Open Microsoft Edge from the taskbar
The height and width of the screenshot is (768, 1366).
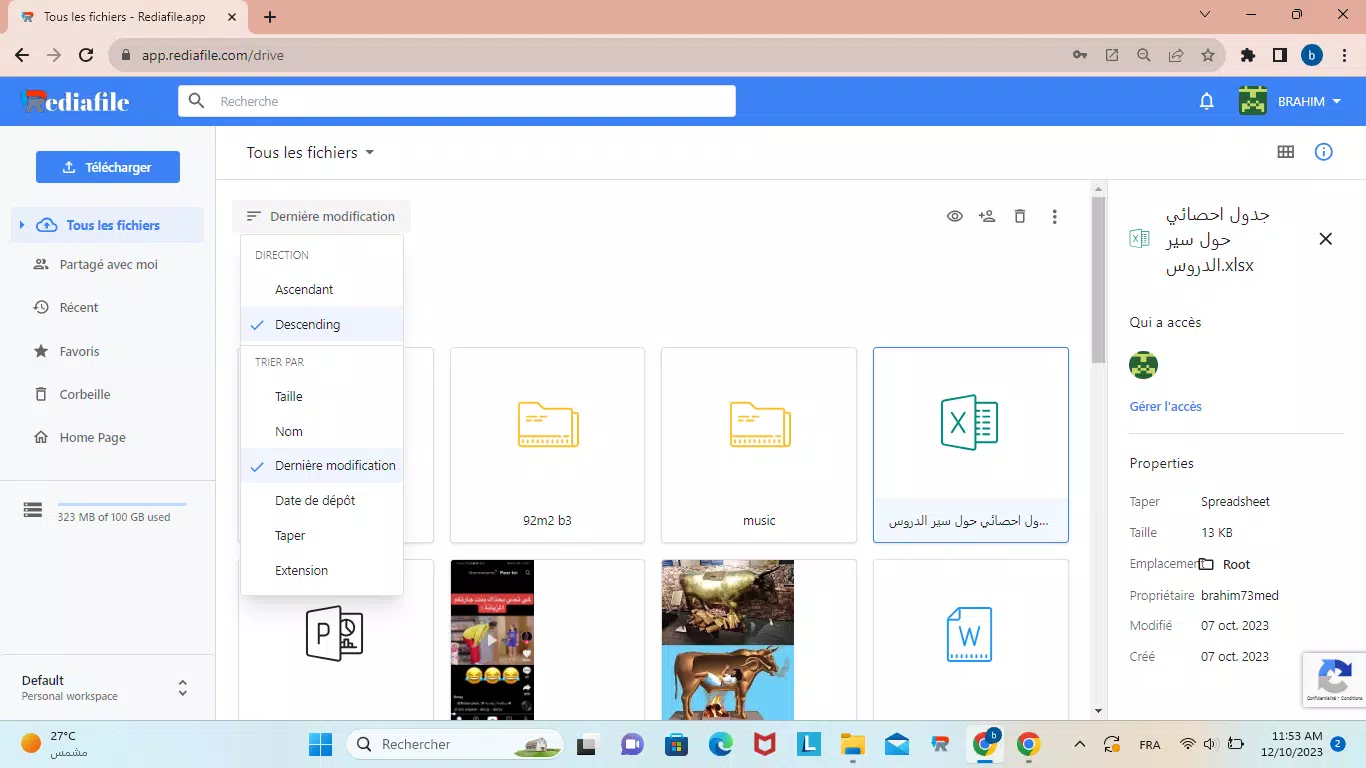720,744
